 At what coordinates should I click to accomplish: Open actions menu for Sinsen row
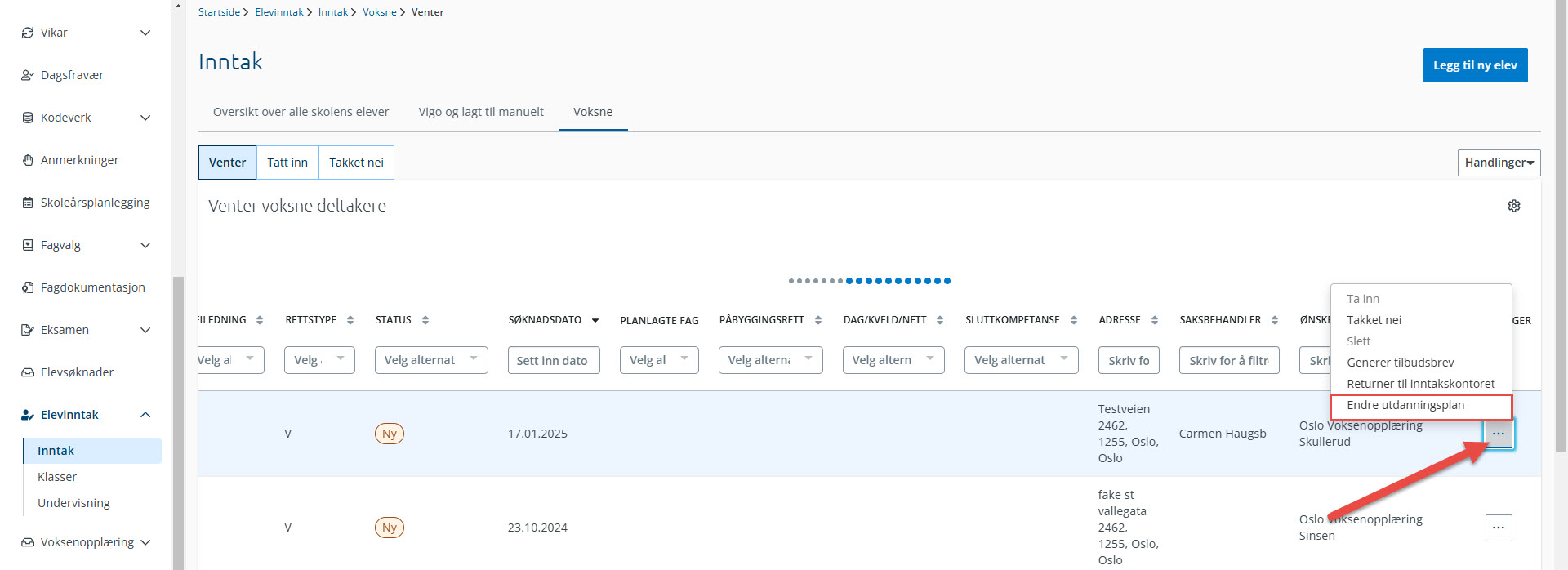pos(1499,528)
